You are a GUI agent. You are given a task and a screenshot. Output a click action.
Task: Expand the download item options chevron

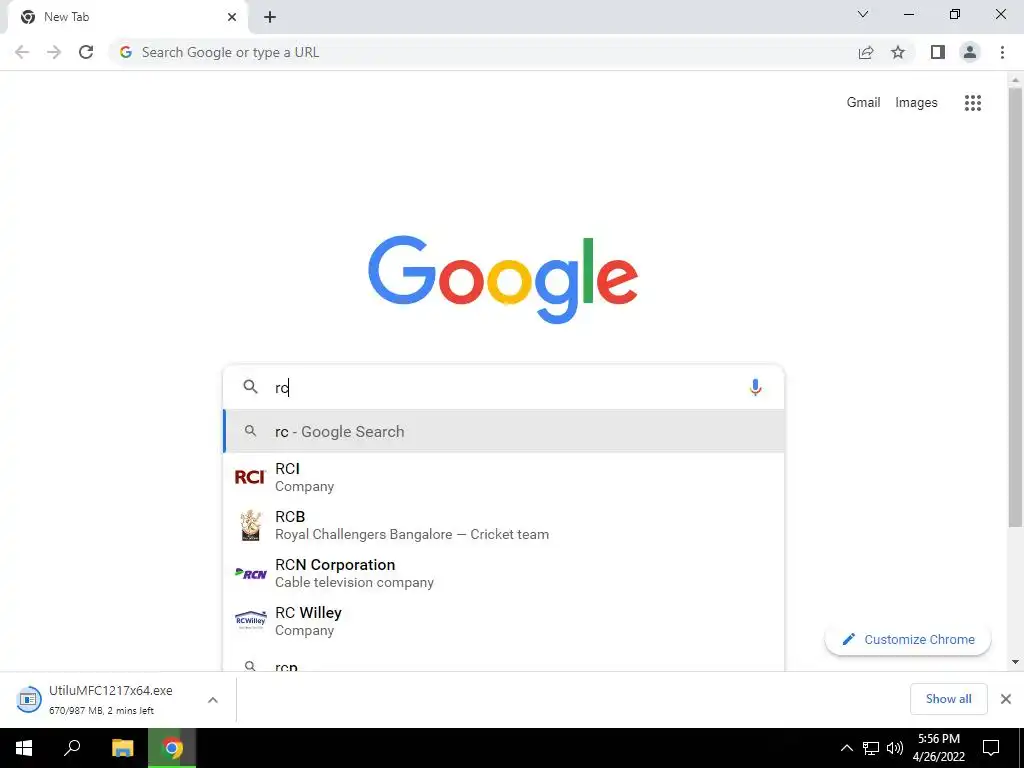(x=212, y=700)
